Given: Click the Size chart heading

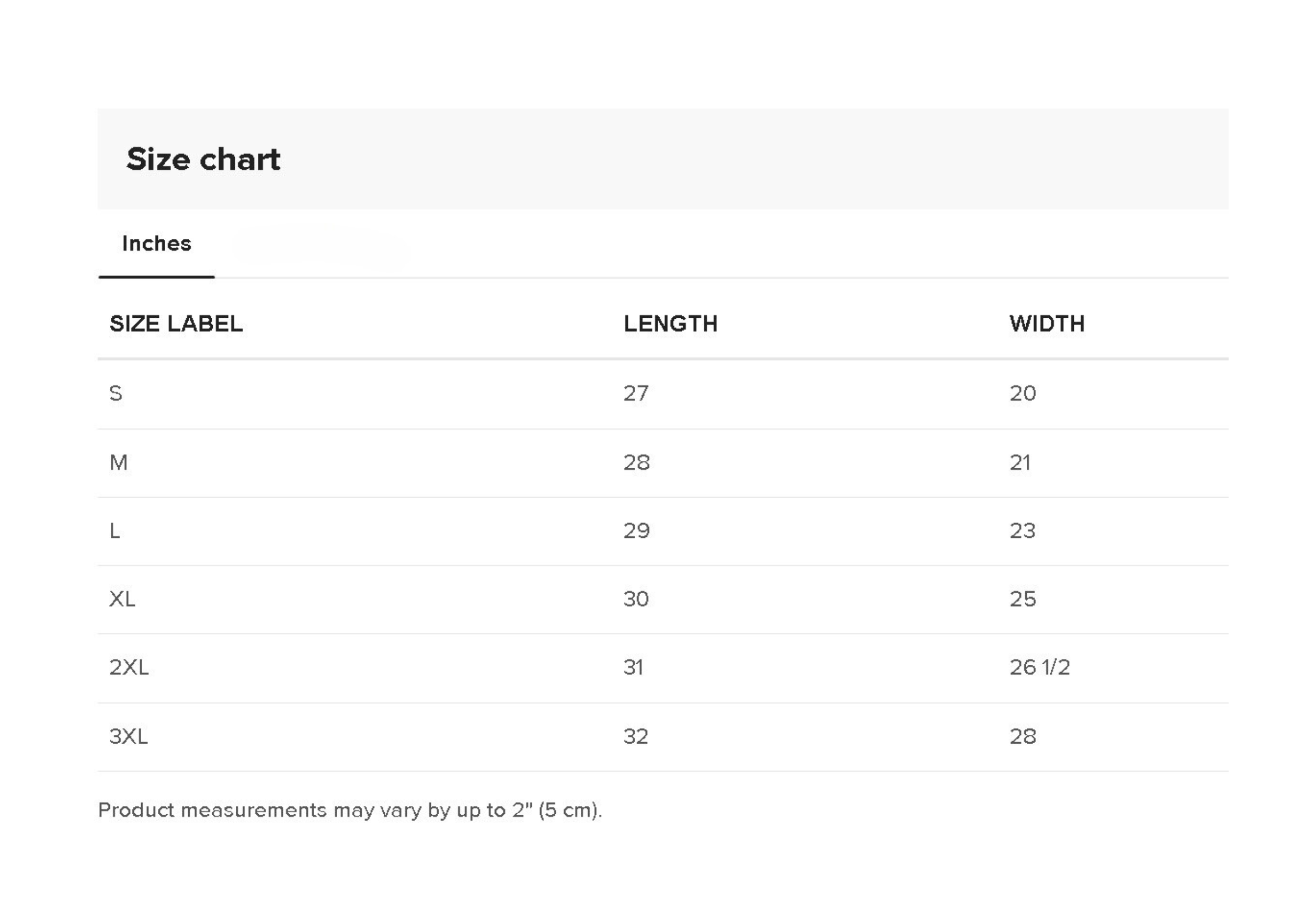Looking at the screenshot, I should click(203, 159).
